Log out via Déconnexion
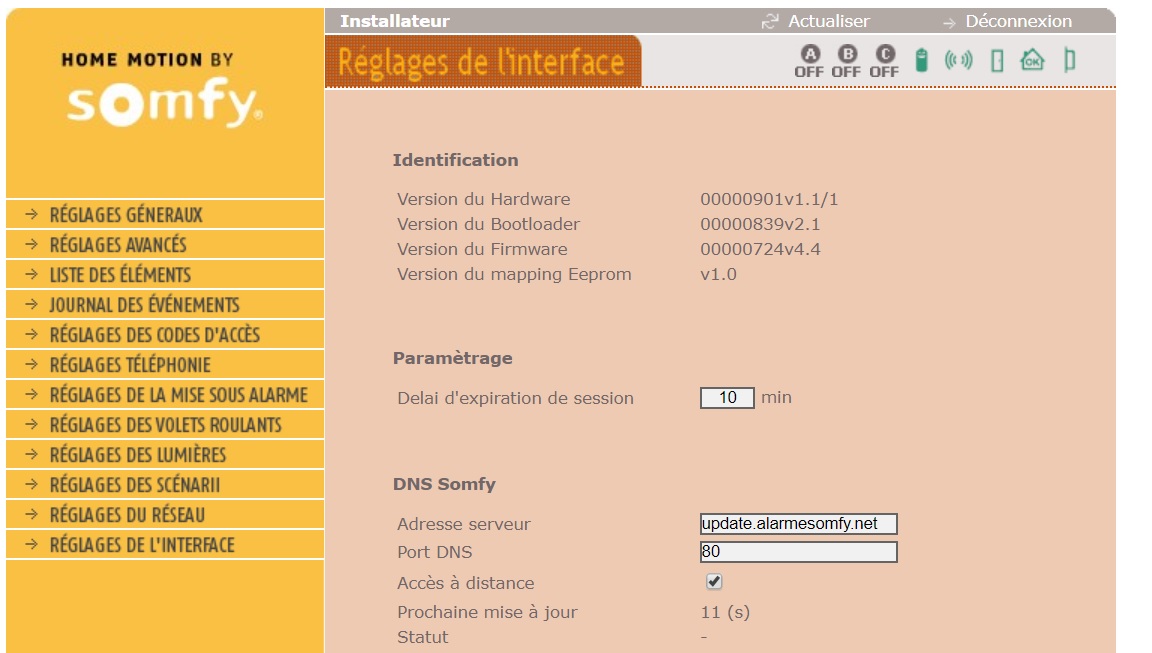Screen dimensions: 1152x653 (1018, 21)
